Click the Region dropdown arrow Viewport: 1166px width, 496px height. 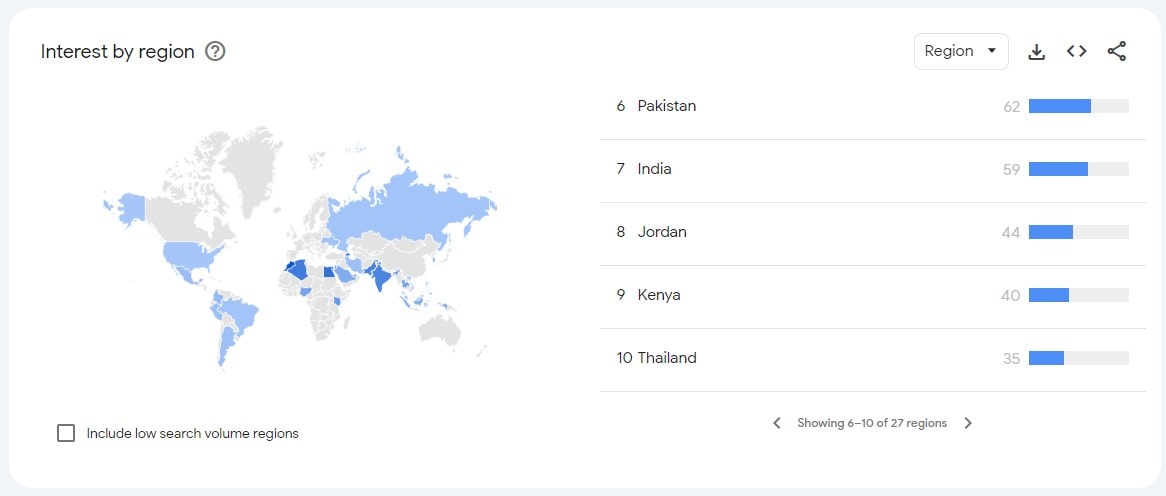pos(991,51)
